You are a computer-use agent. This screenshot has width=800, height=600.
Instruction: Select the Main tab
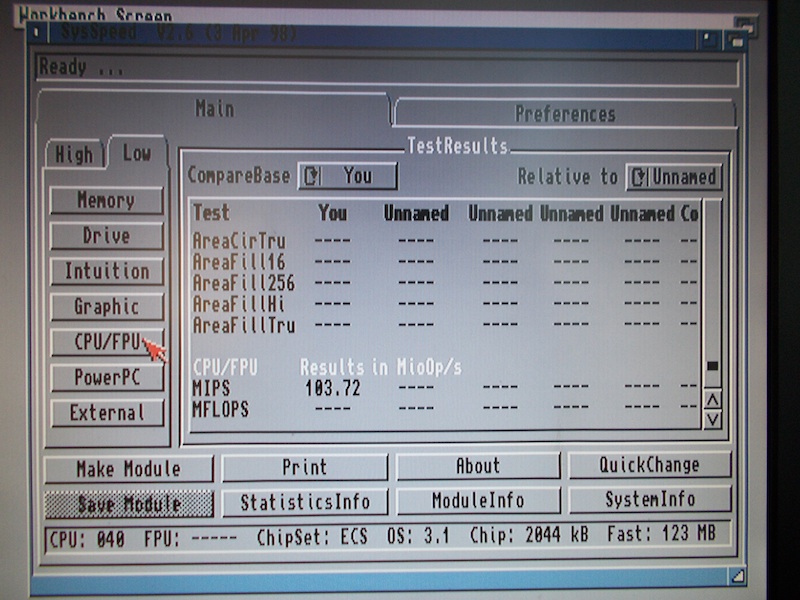pyautogui.click(x=214, y=108)
